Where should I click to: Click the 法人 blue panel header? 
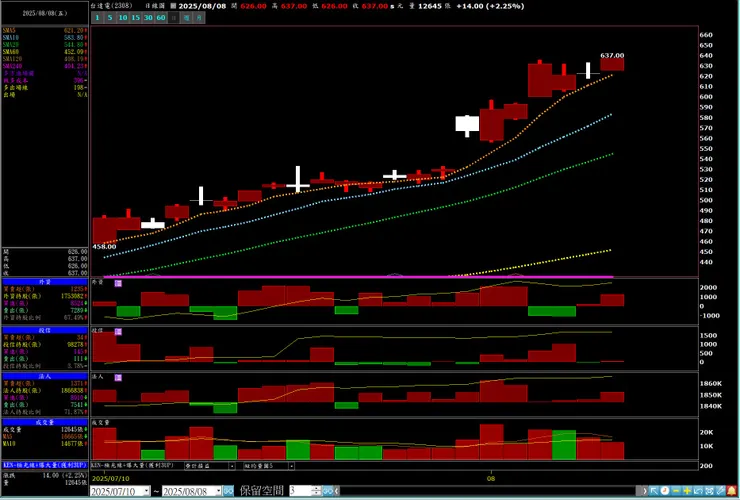pos(45,376)
